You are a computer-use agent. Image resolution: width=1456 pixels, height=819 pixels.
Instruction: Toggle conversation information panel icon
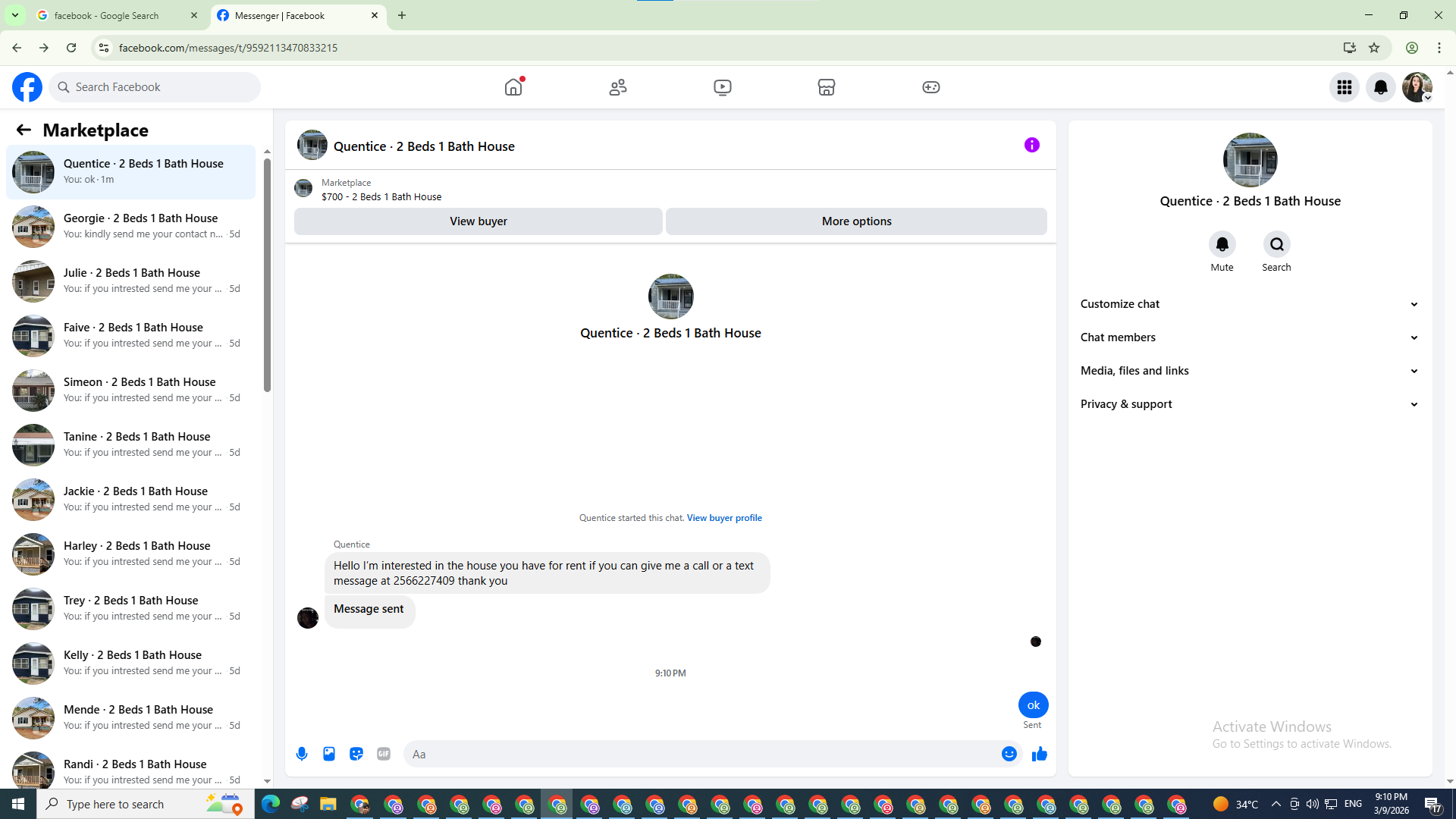[1031, 145]
